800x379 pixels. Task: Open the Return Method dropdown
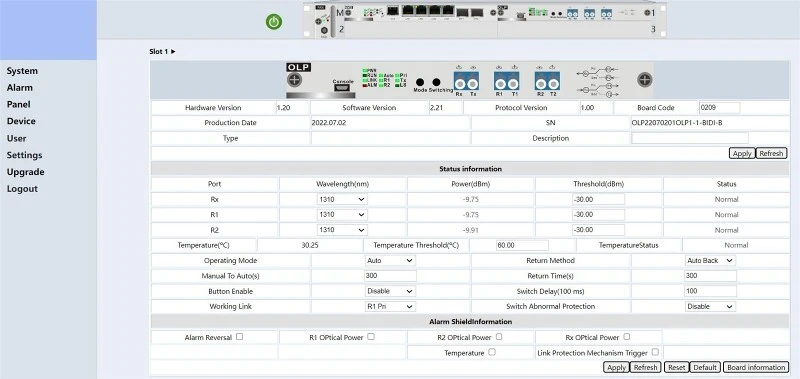(x=710, y=261)
